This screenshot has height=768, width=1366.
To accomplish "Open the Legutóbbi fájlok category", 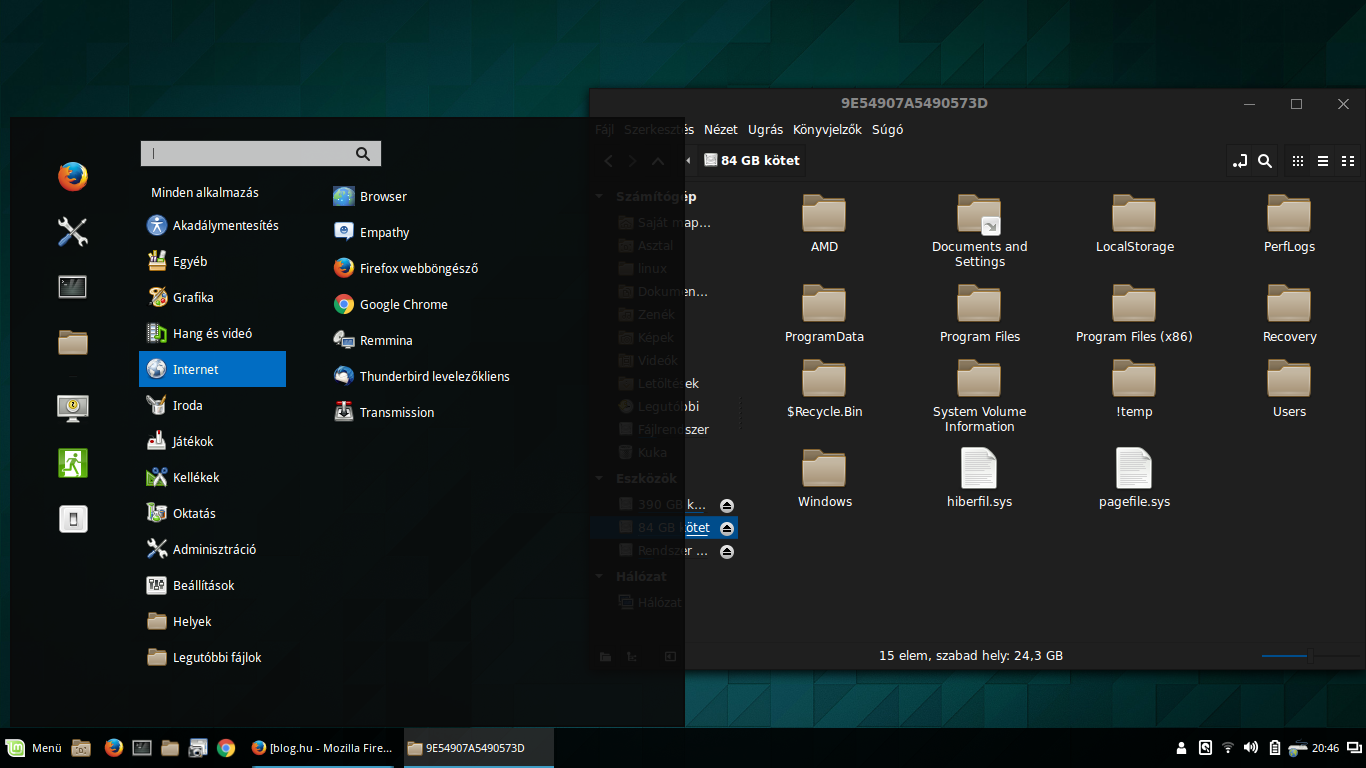I will [x=212, y=657].
